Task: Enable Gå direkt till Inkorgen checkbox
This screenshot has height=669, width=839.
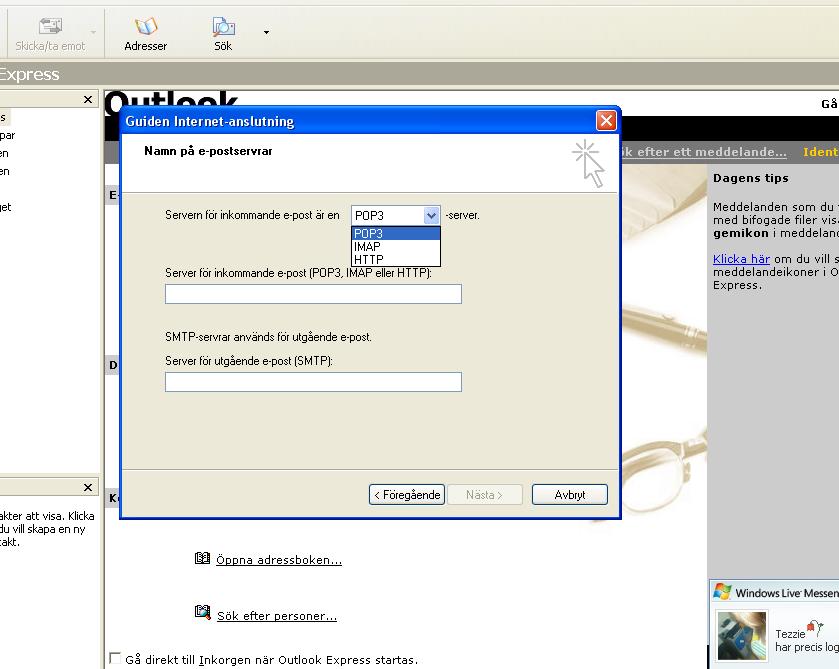Action: click(115, 658)
